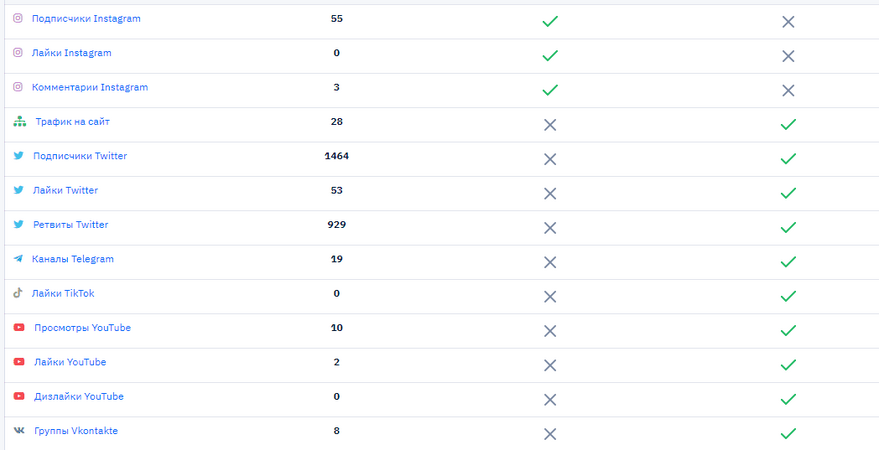
Task: Click green checkmark in Подписчики Instagram row
Action: [550, 21]
